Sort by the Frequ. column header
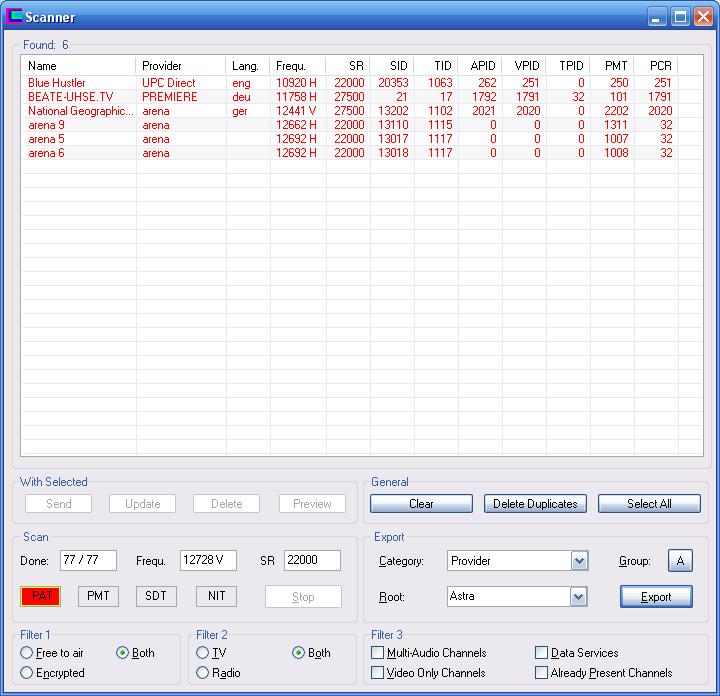 click(298, 66)
